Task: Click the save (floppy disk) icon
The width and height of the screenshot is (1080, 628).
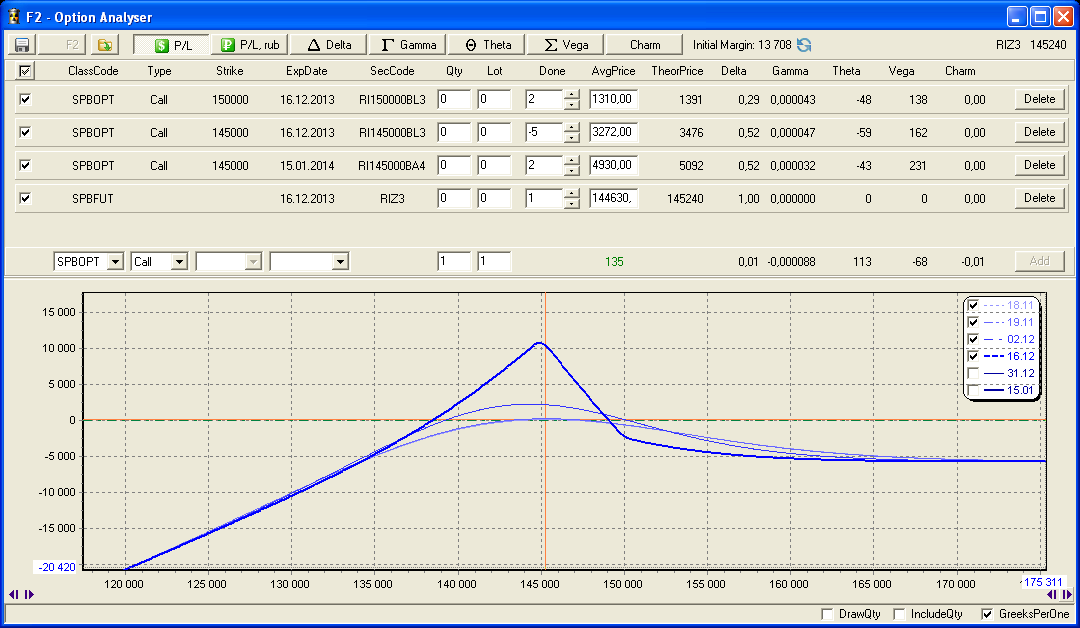Action: (21, 45)
